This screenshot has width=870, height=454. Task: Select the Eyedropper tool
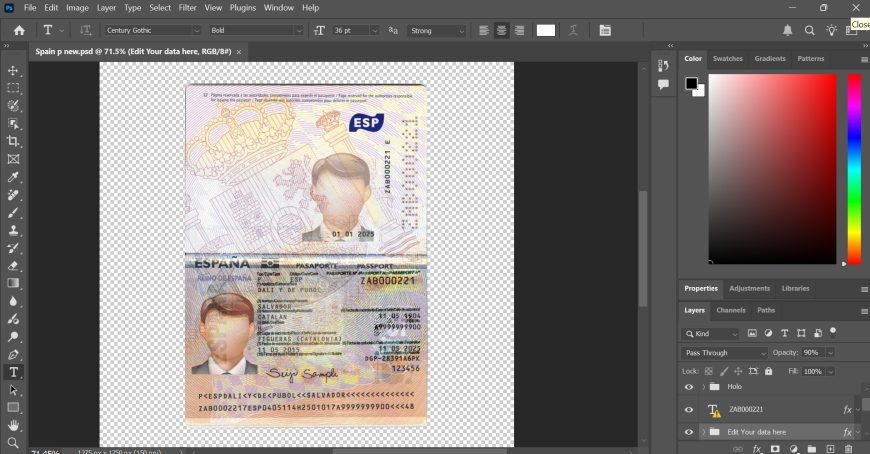coord(13,177)
